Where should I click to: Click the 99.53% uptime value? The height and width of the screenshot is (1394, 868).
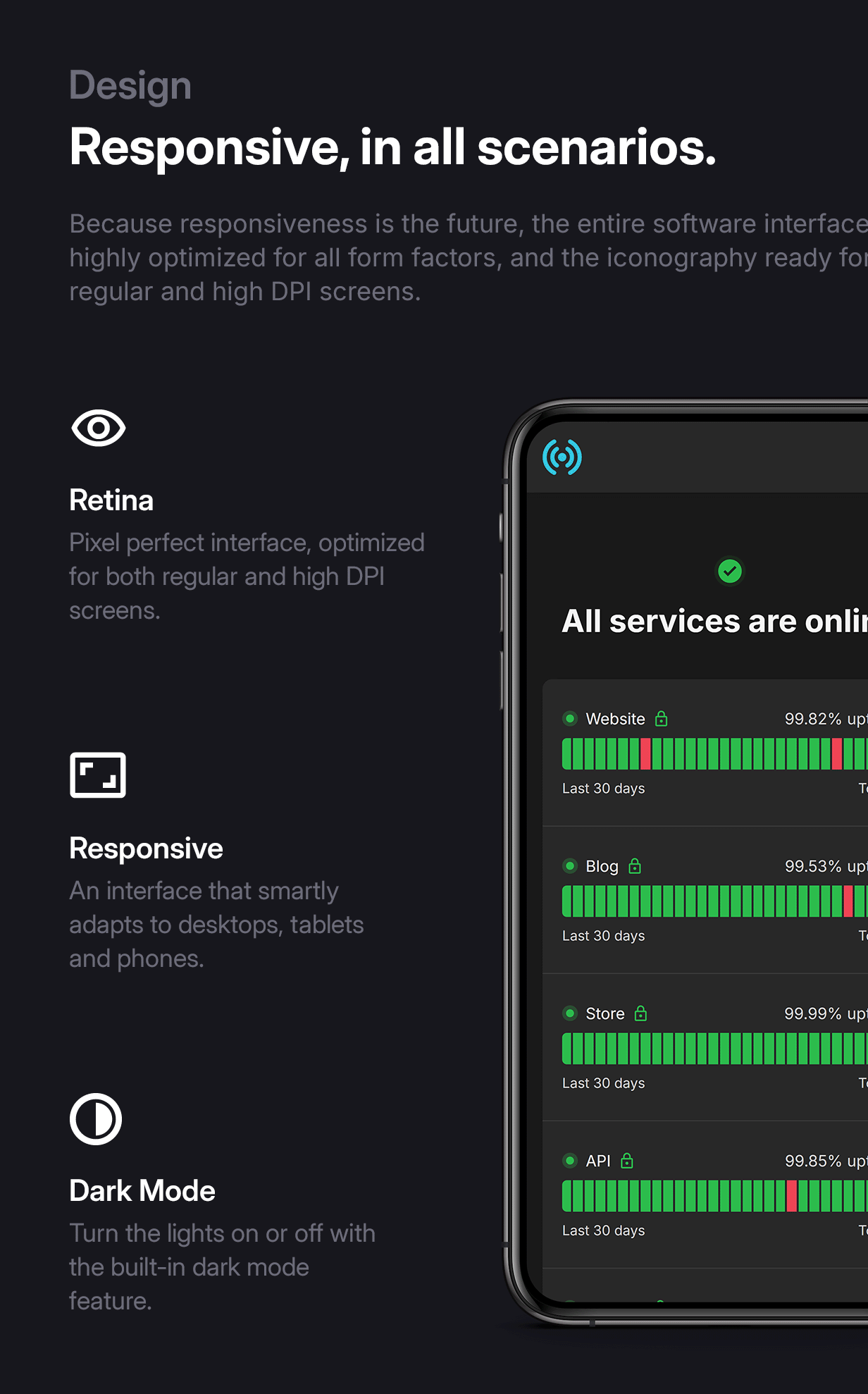click(813, 865)
